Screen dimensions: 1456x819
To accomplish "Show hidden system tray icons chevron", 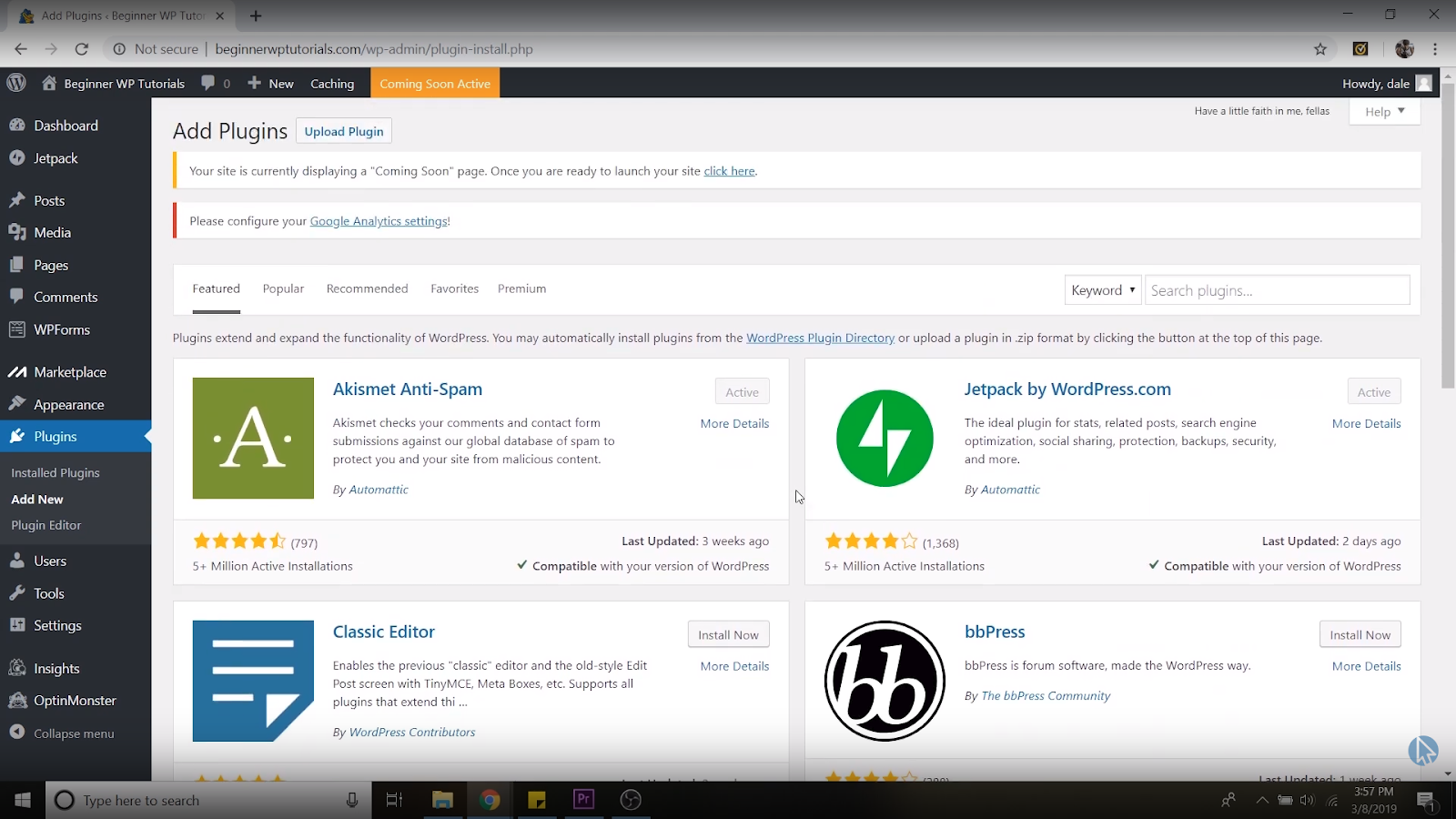I will (x=1261, y=800).
